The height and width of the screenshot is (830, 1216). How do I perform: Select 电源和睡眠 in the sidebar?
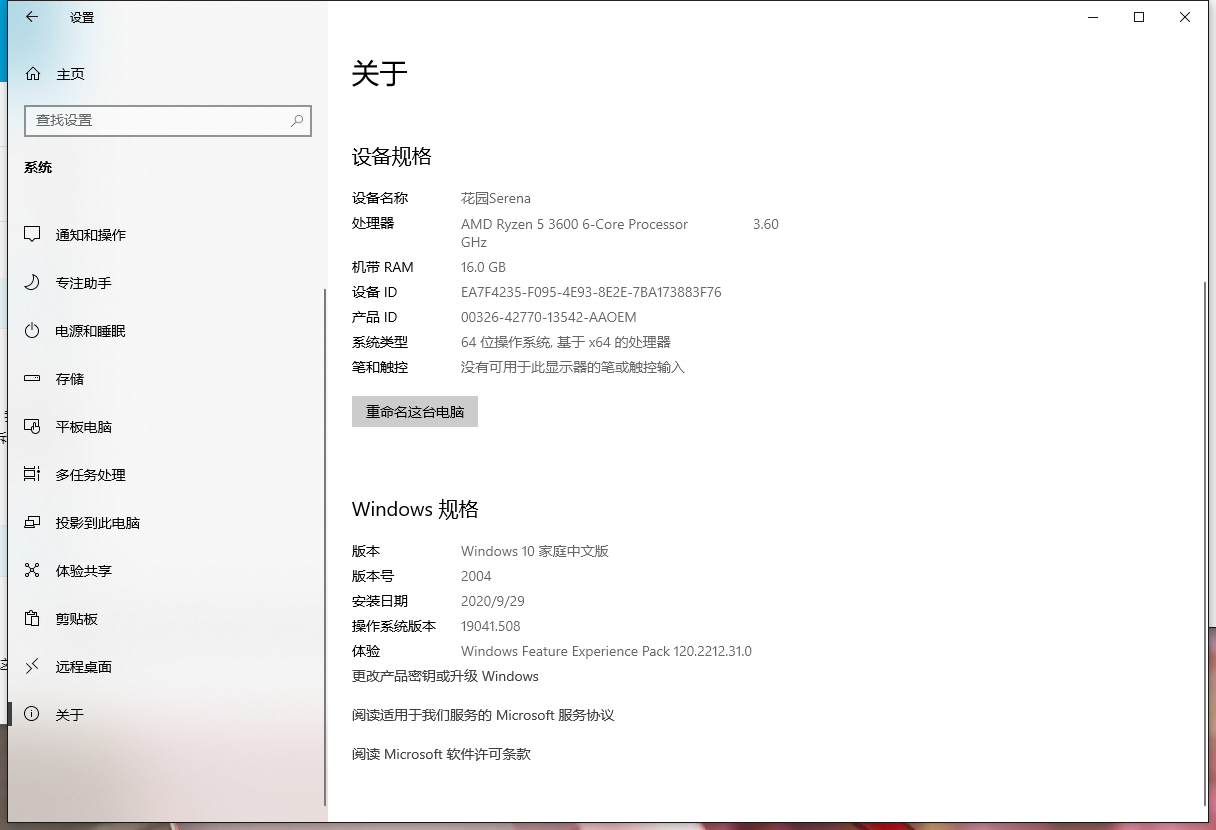pyautogui.click(x=91, y=331)
